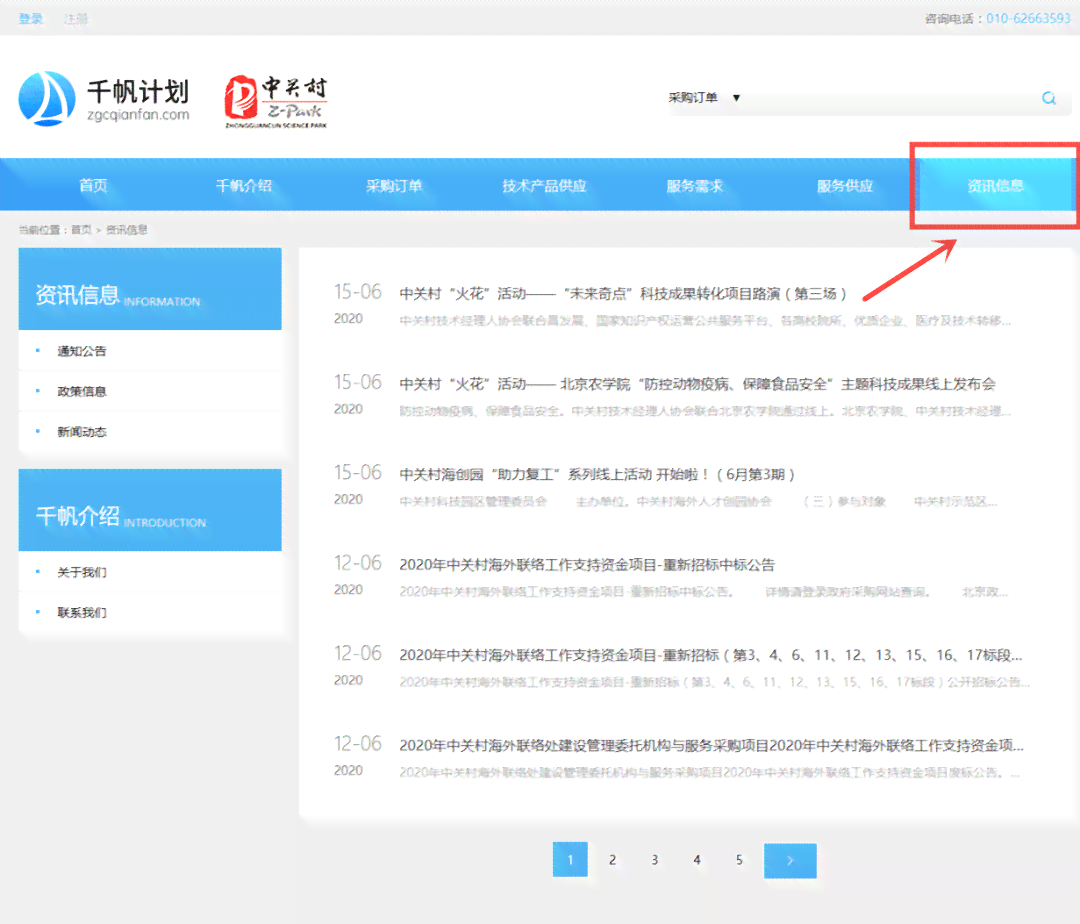1080x924 pixels.
Task: Go to pagination page 3
Action: tap(655, 859)
